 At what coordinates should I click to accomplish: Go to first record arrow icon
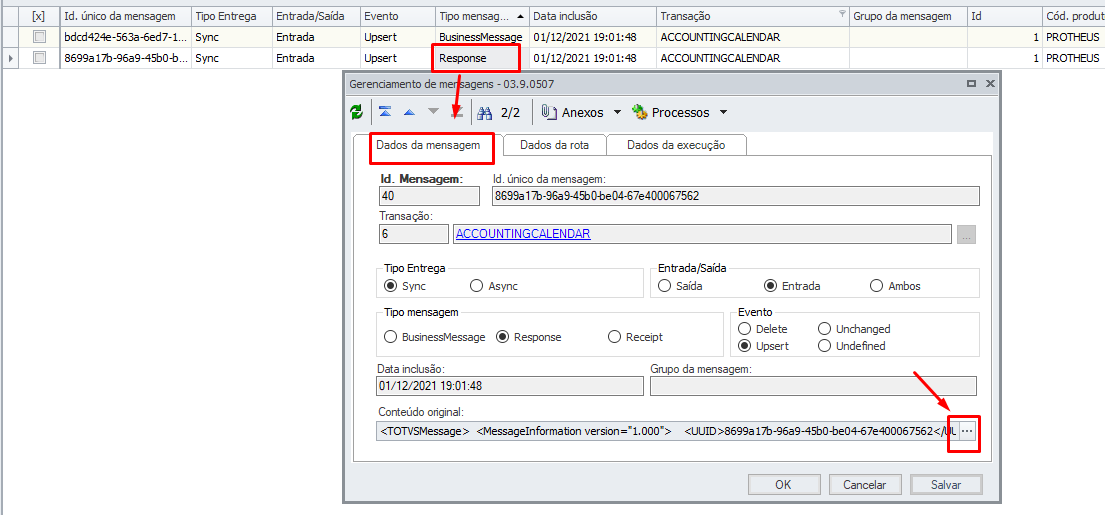click(385, 112)
